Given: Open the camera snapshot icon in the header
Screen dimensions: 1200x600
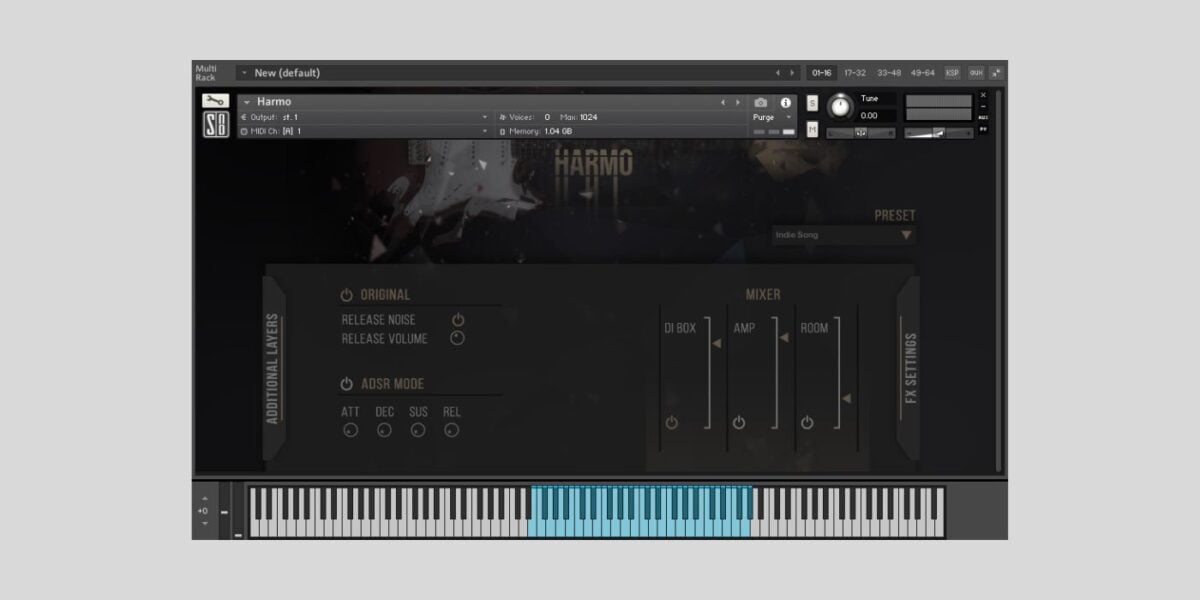Looking at the screenshot, I should click(x=763, y=102).
